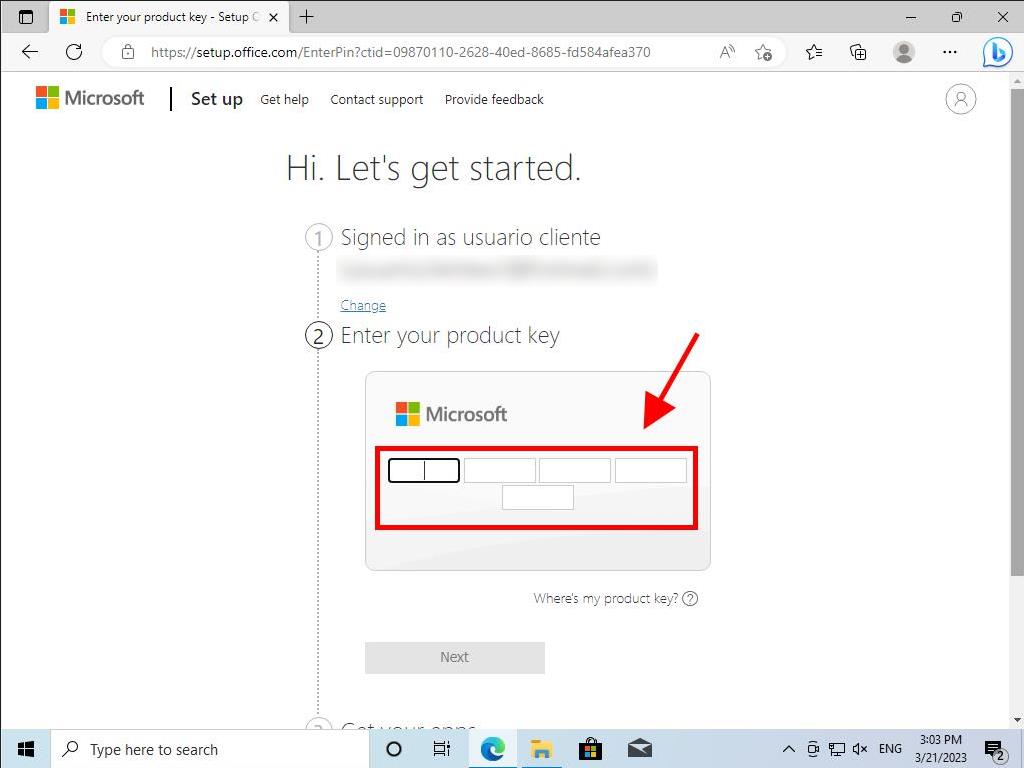This screenshot has height=768, width=1024.
Task: Open the Bing Chat icon in Edge toolbar
Action: (998, 52)
